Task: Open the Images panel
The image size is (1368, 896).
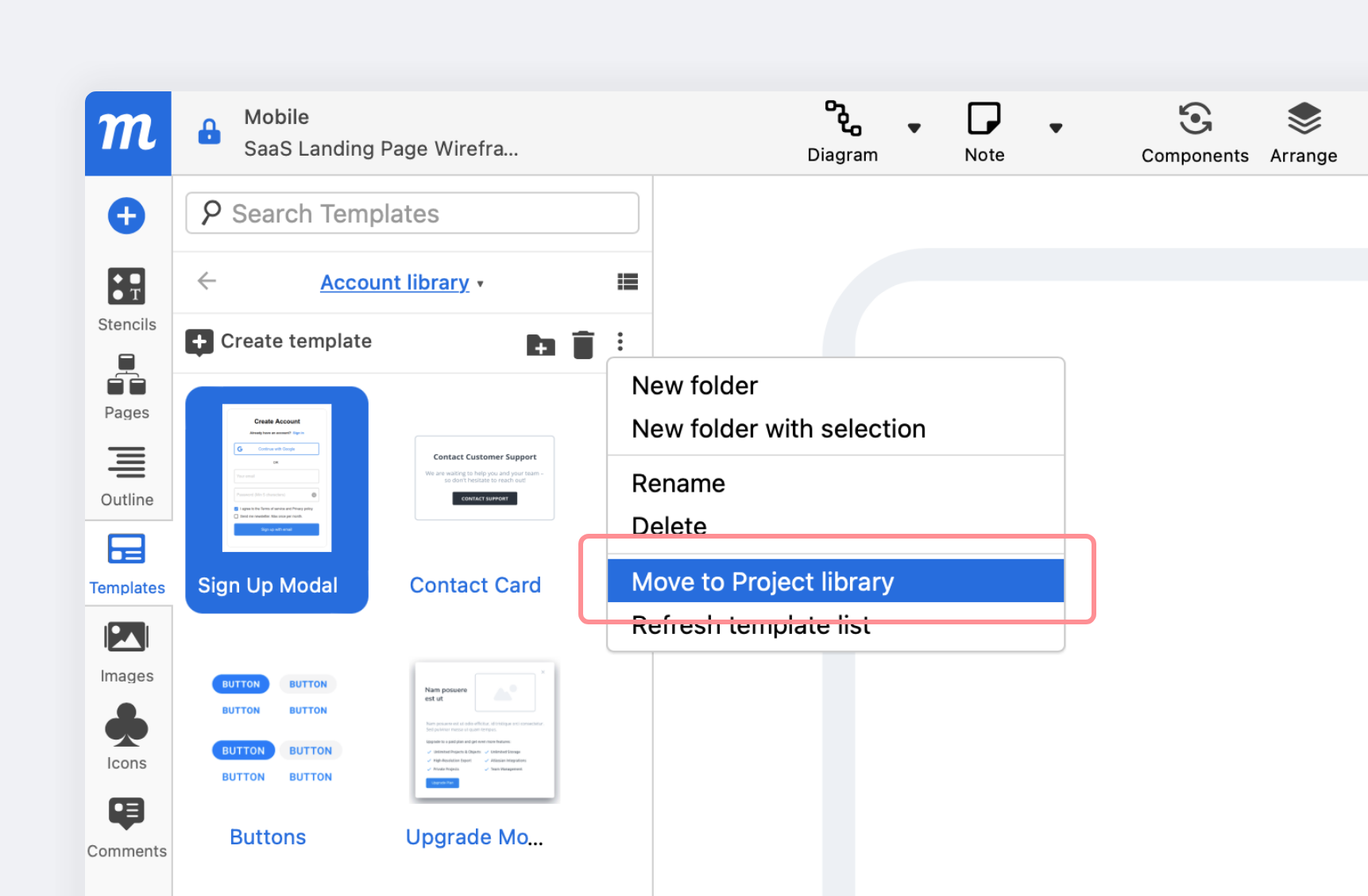Action: pyautogui.click(x=127, y=651)
